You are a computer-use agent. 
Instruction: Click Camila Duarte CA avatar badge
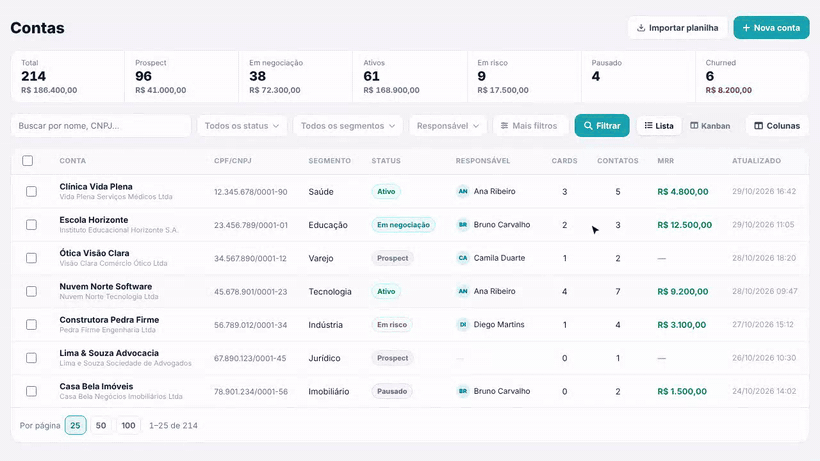(x=463, y=258)
